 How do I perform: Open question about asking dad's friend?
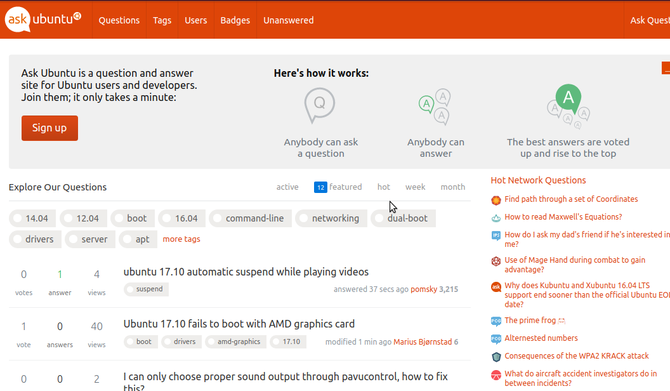pyautogui.click(x=587, y=239)
